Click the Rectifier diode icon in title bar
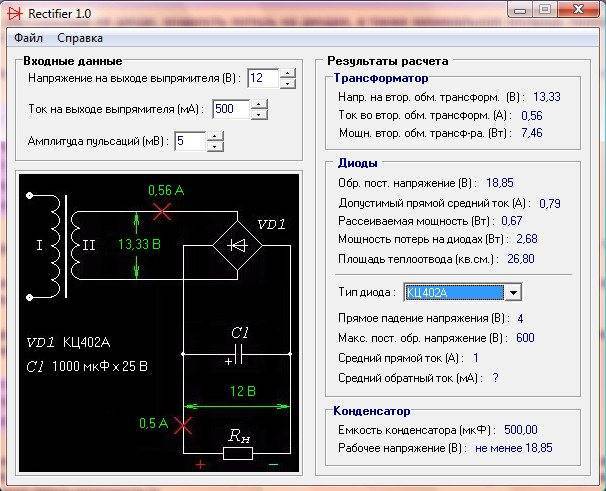The width and height of the screenshot is (606, 491). pos(15,14)
